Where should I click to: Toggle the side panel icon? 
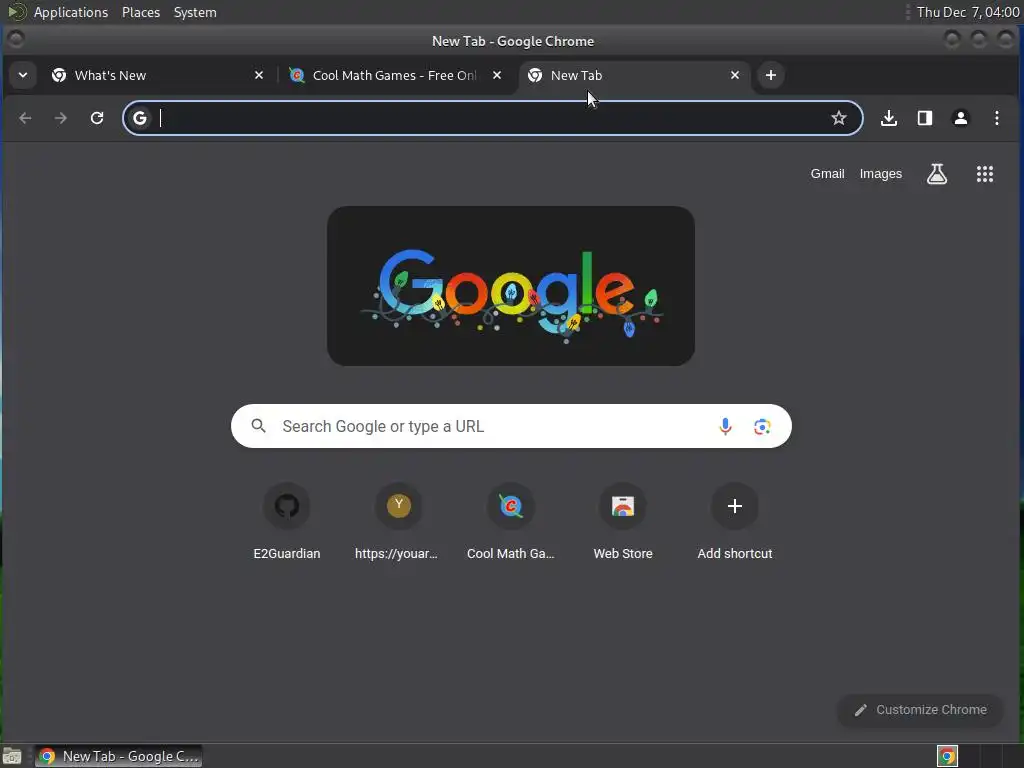point(925,118)
